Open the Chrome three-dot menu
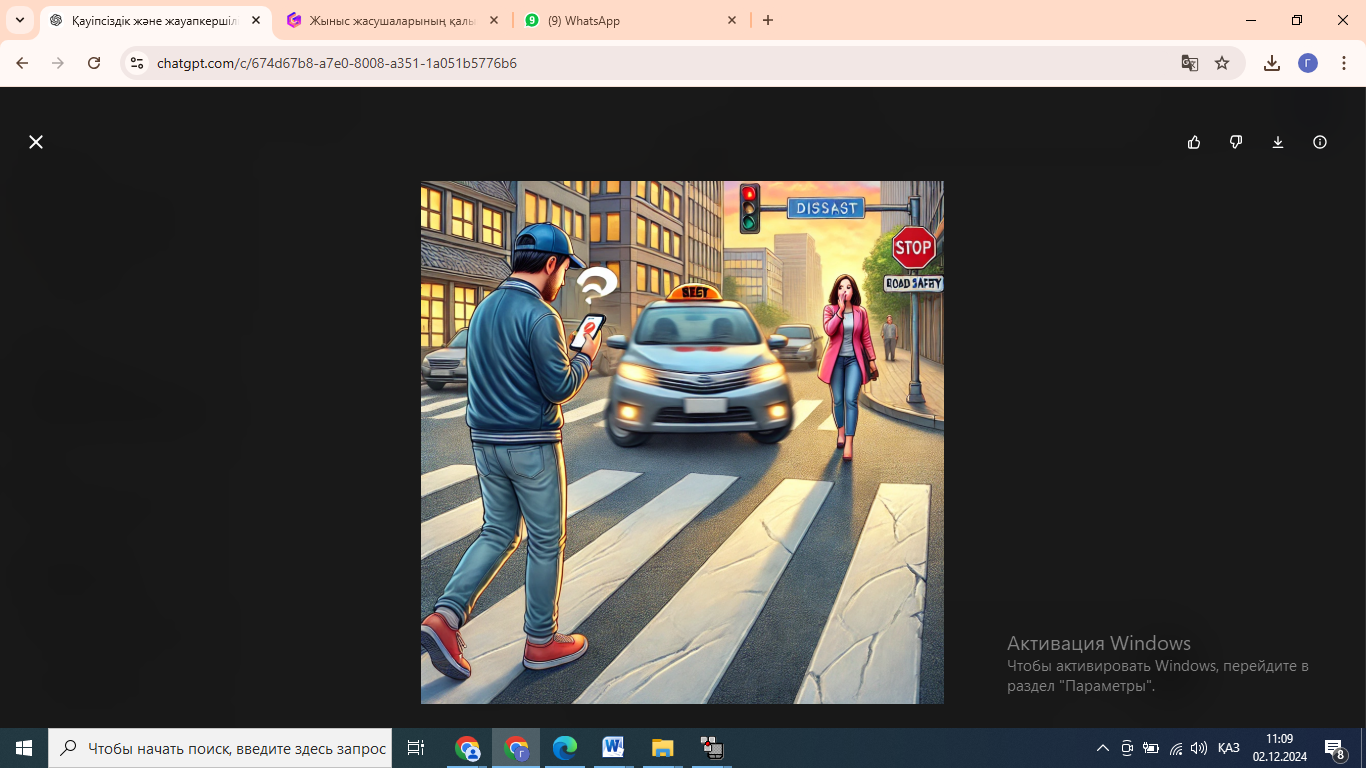This screenshot has height=768, width=1366. coord(1342,63)
